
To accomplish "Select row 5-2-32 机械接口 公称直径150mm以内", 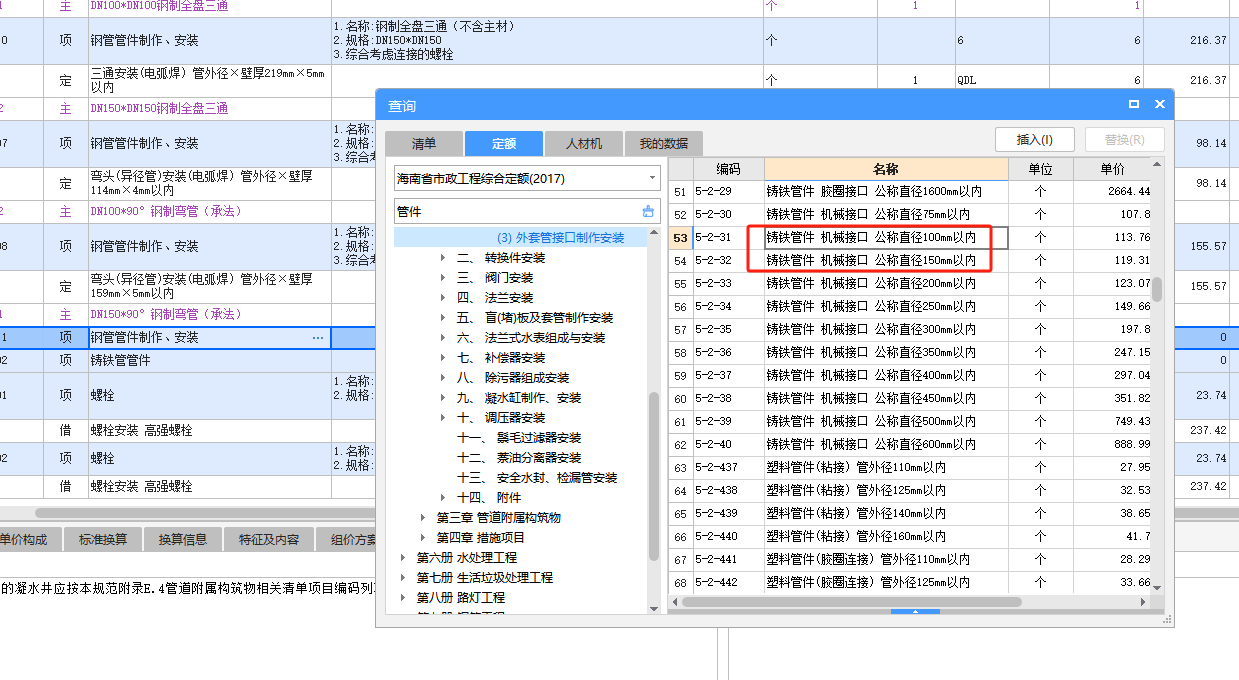I will tap(910, 260).
